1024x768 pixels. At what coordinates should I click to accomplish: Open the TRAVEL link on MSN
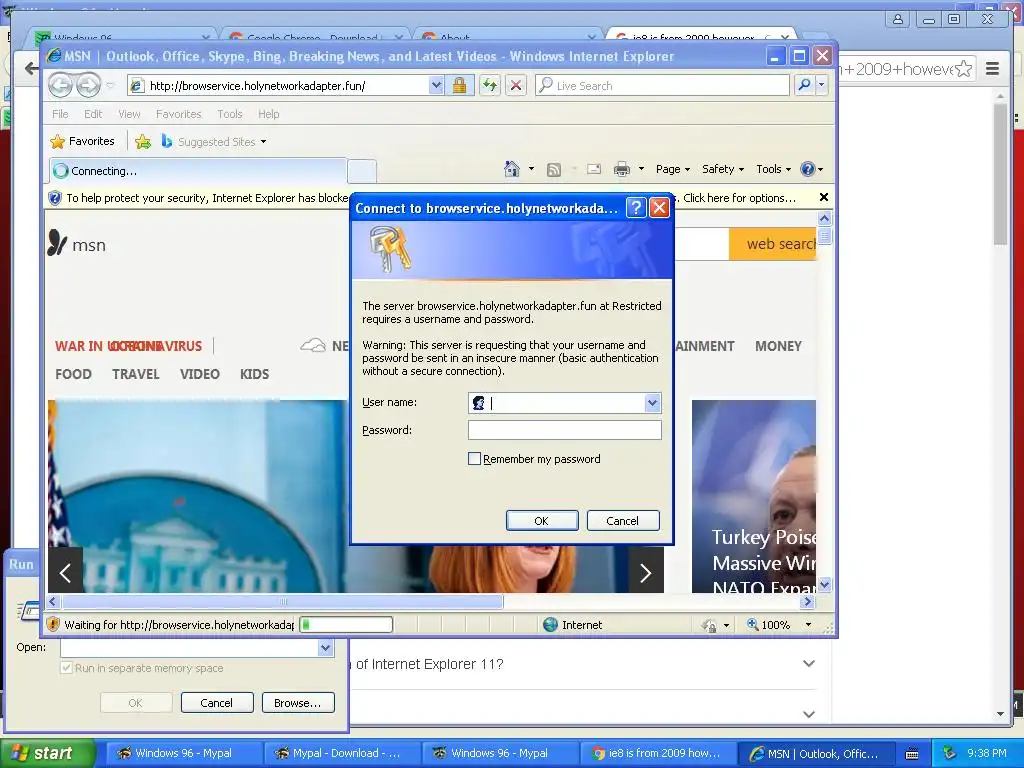click(136, 374)
